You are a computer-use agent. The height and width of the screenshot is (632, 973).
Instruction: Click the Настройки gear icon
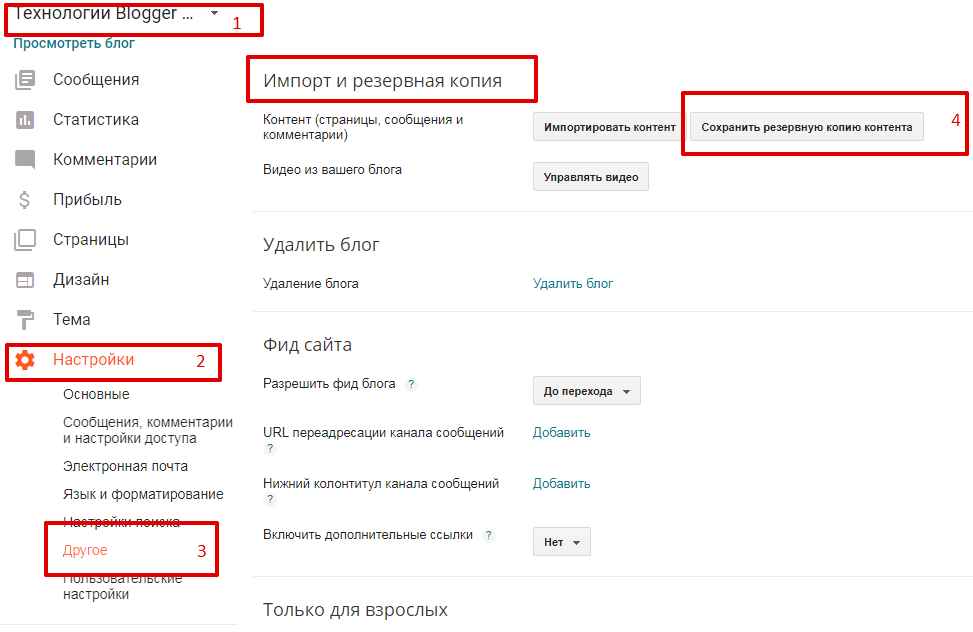point(25,360)
